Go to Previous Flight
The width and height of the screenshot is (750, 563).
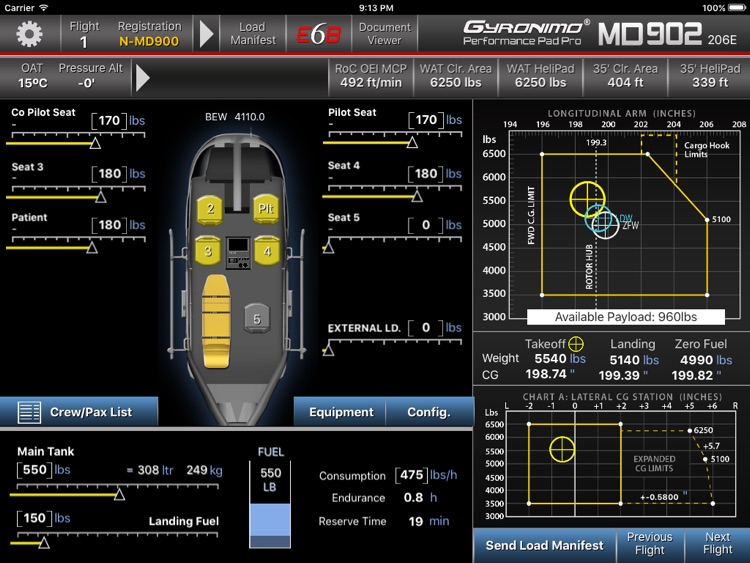[x=650, y=543]
